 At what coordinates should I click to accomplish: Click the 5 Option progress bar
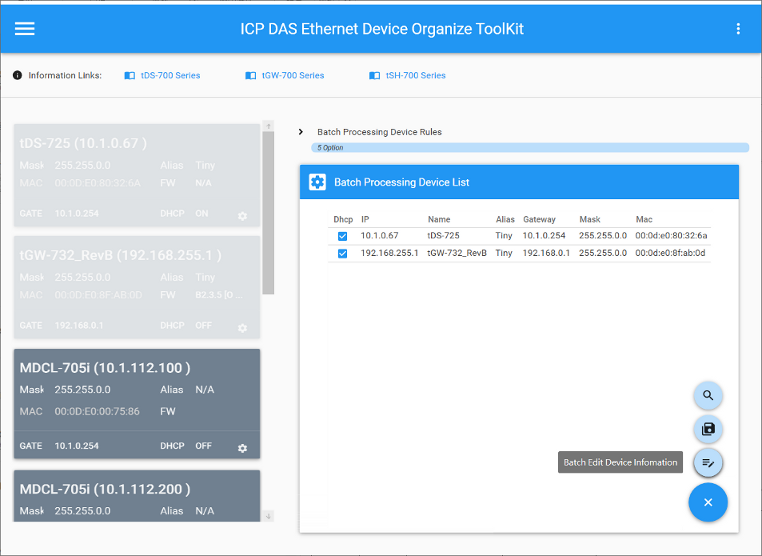[530, 148]
